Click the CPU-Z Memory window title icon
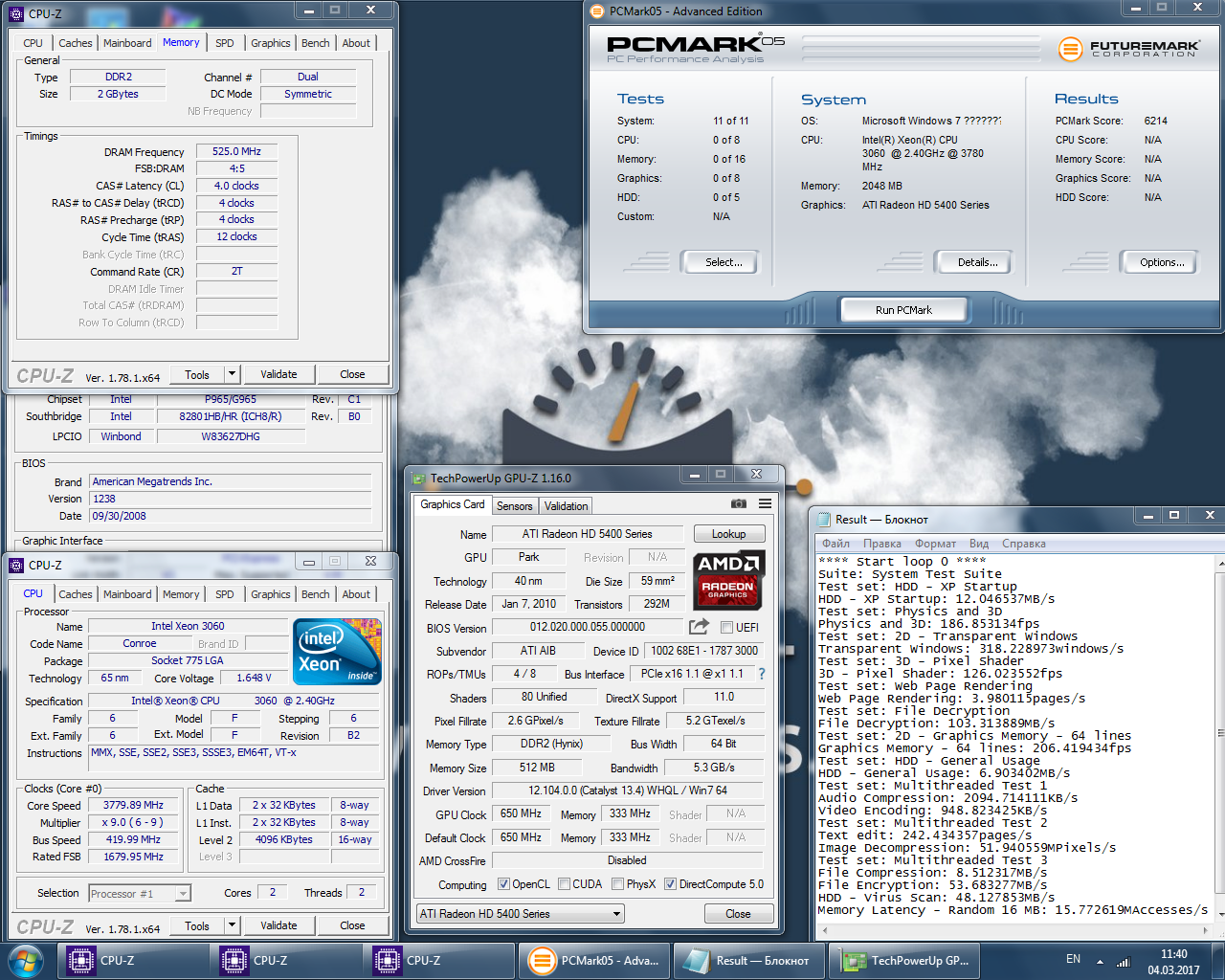Viewport: 1225px width, 980px height. 16,13
